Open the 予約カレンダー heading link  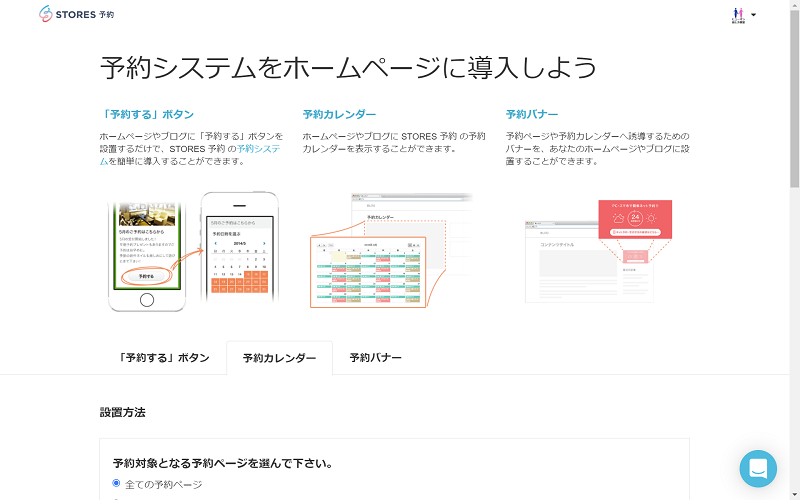339,114
